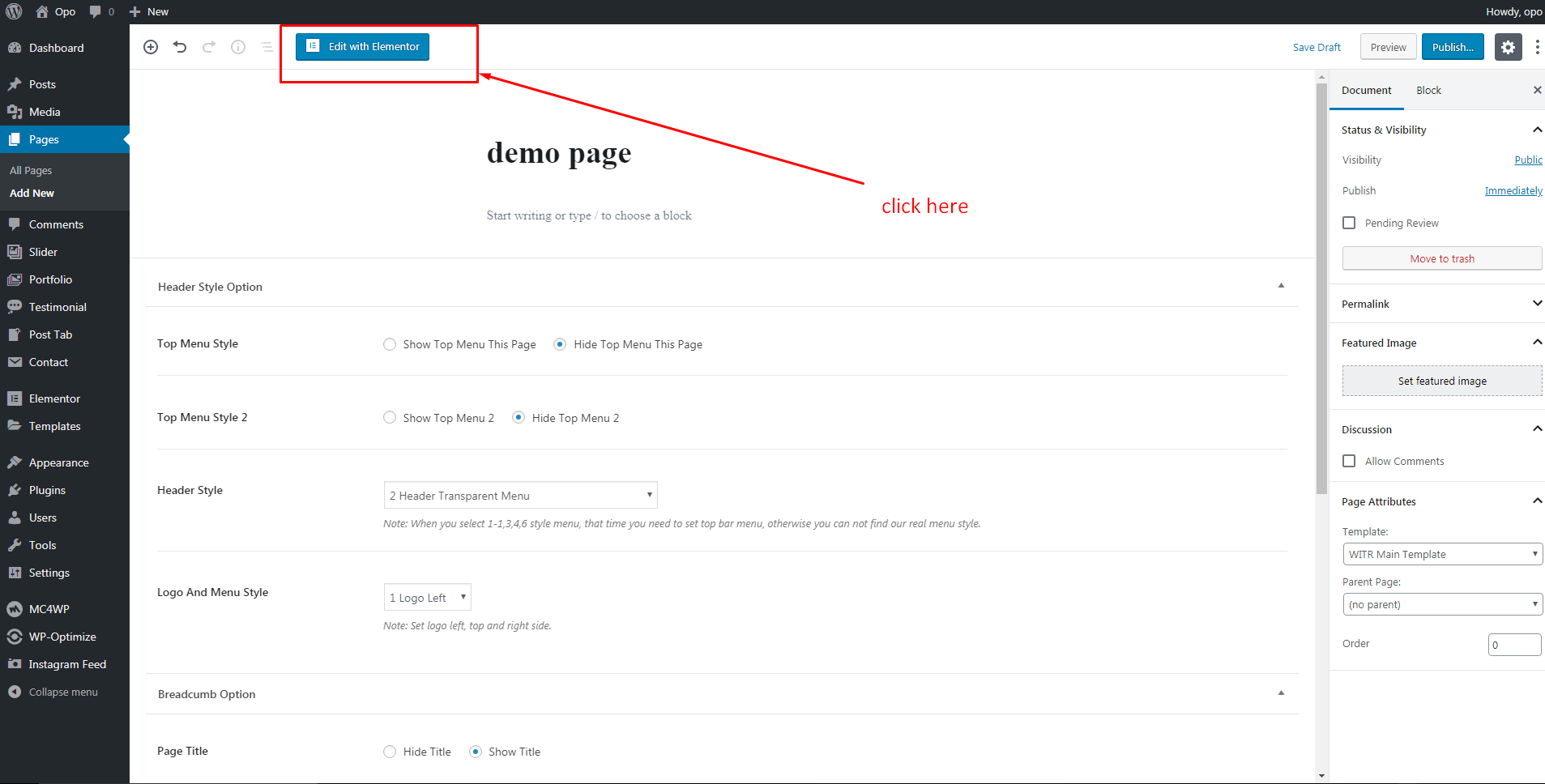Viewport: 1545px width, 784px height.
Task: Open the Opo site home link
Action: 56,11
